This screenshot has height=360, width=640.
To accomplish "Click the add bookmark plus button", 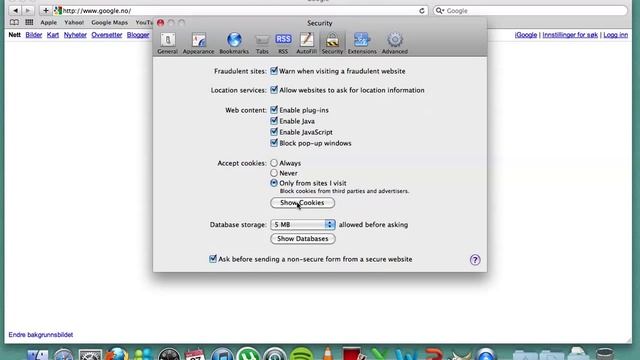I will pyautogui.click(x=46, y=10).
